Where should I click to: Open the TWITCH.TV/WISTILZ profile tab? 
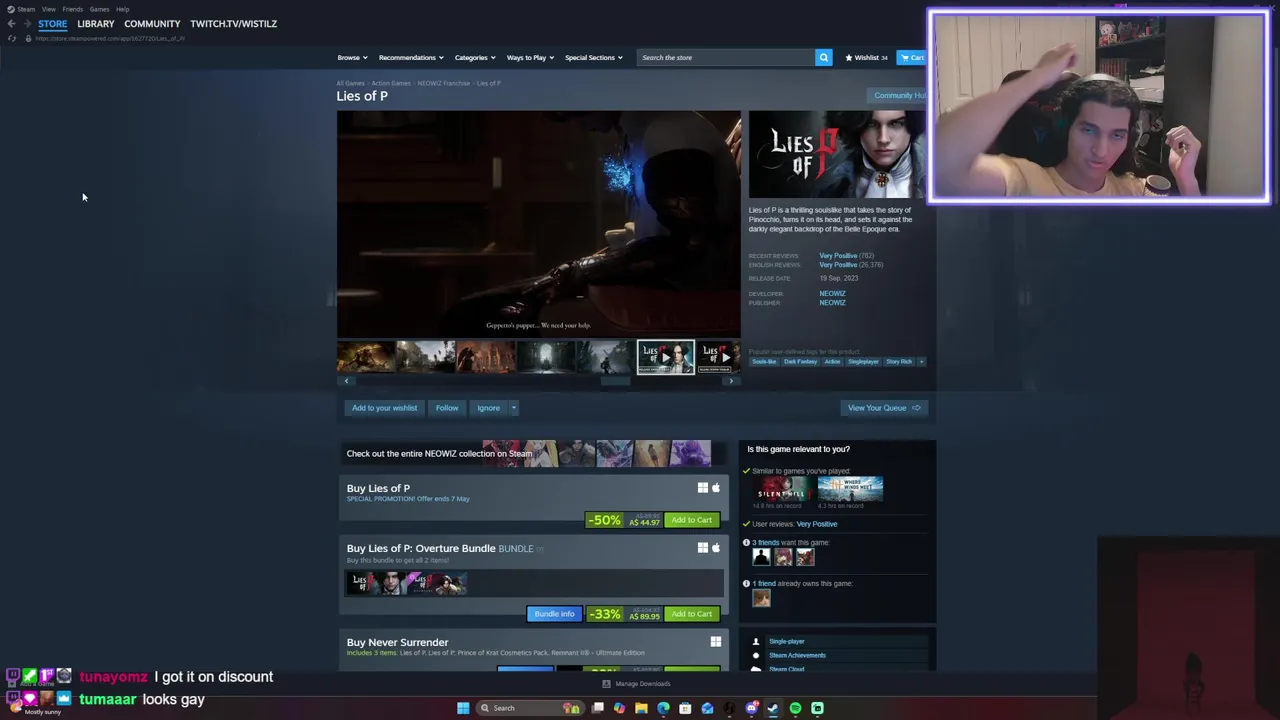233,24
